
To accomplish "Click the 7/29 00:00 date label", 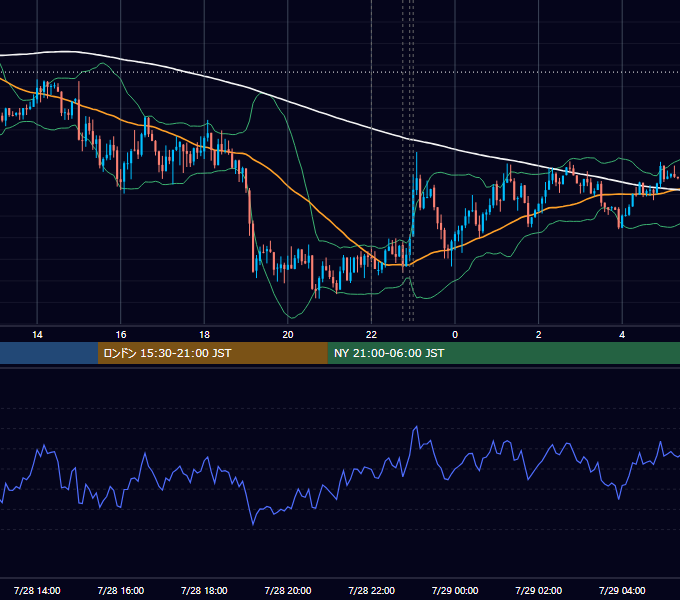I will pos(455,590).
